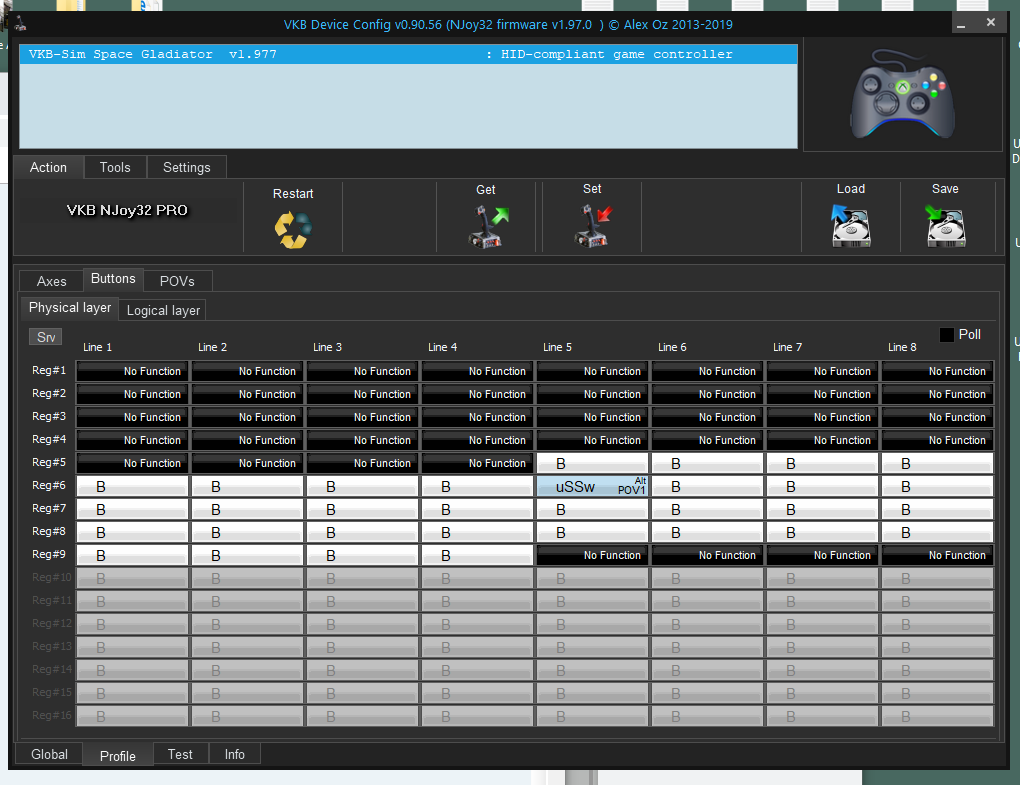Click the Restart recycle icon
The width and height of the screenshot is (1020, 785).
[x=293, y=229]
